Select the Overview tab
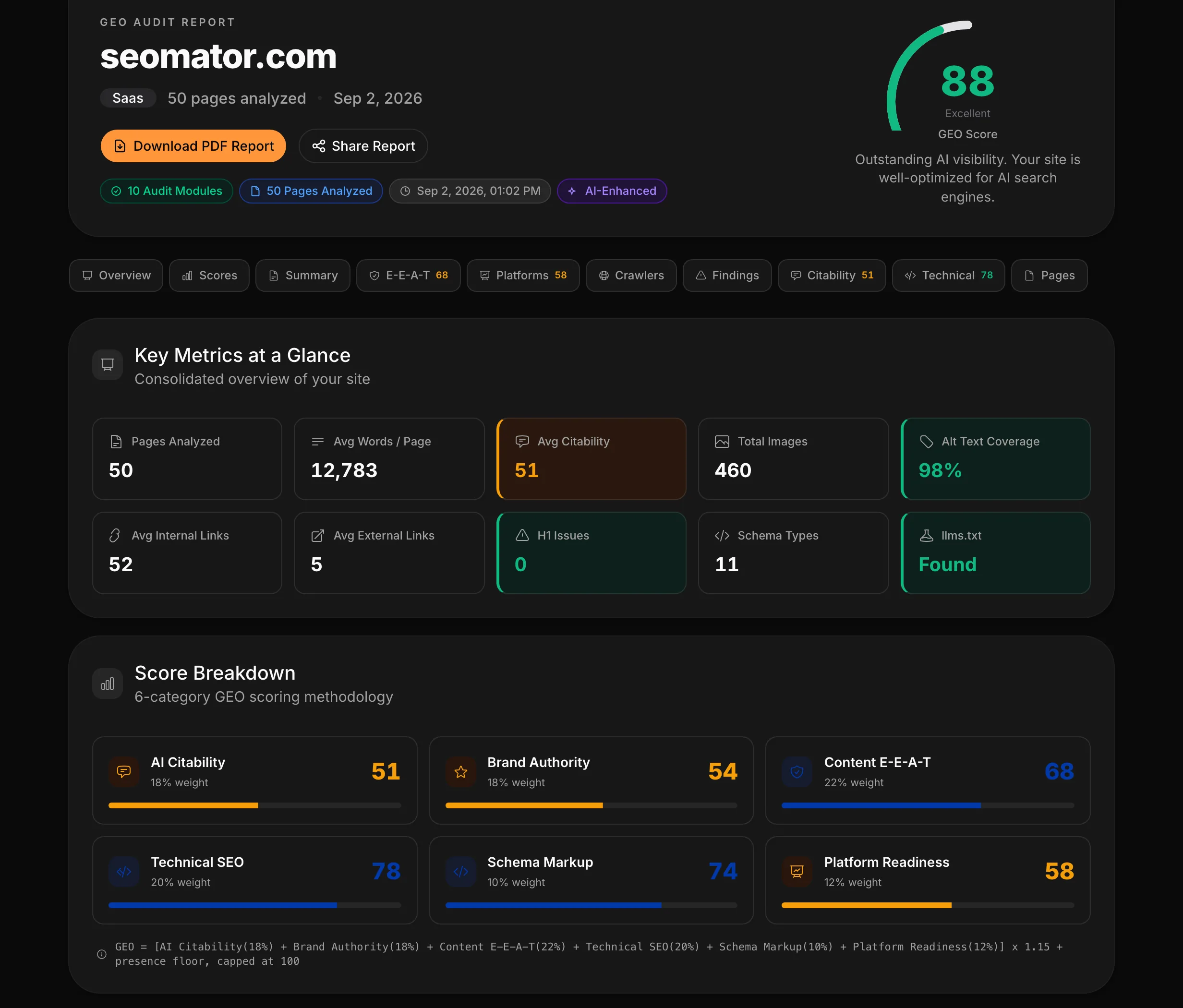The width and height of the screenshot is (1183, 1008). pos(116,276)
